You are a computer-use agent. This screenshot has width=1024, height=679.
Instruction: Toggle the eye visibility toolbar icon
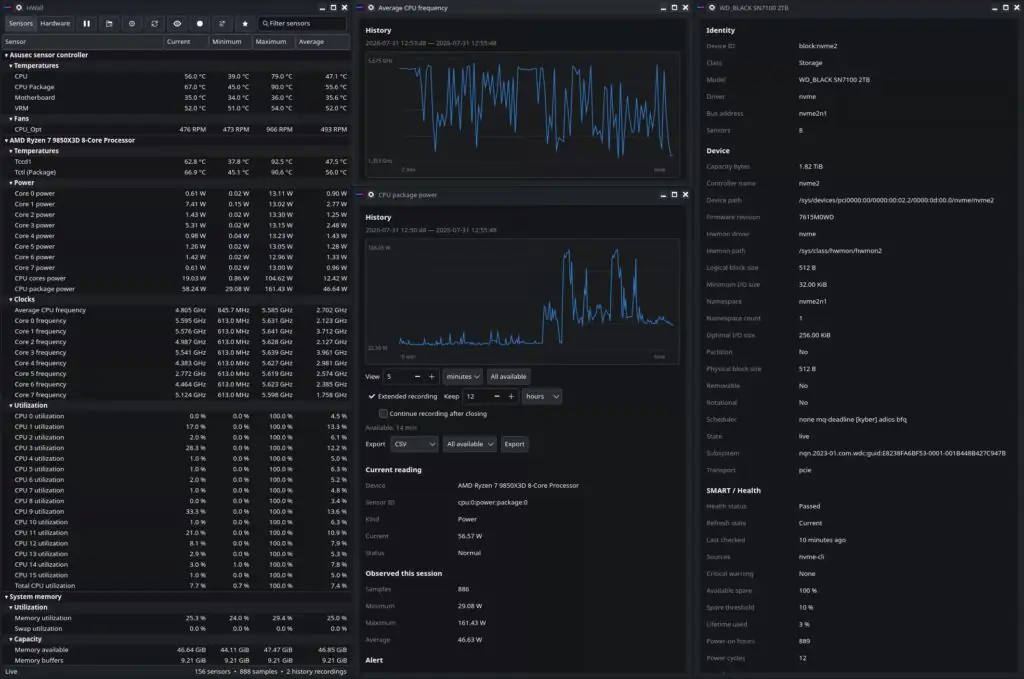[x=177, y=24]
